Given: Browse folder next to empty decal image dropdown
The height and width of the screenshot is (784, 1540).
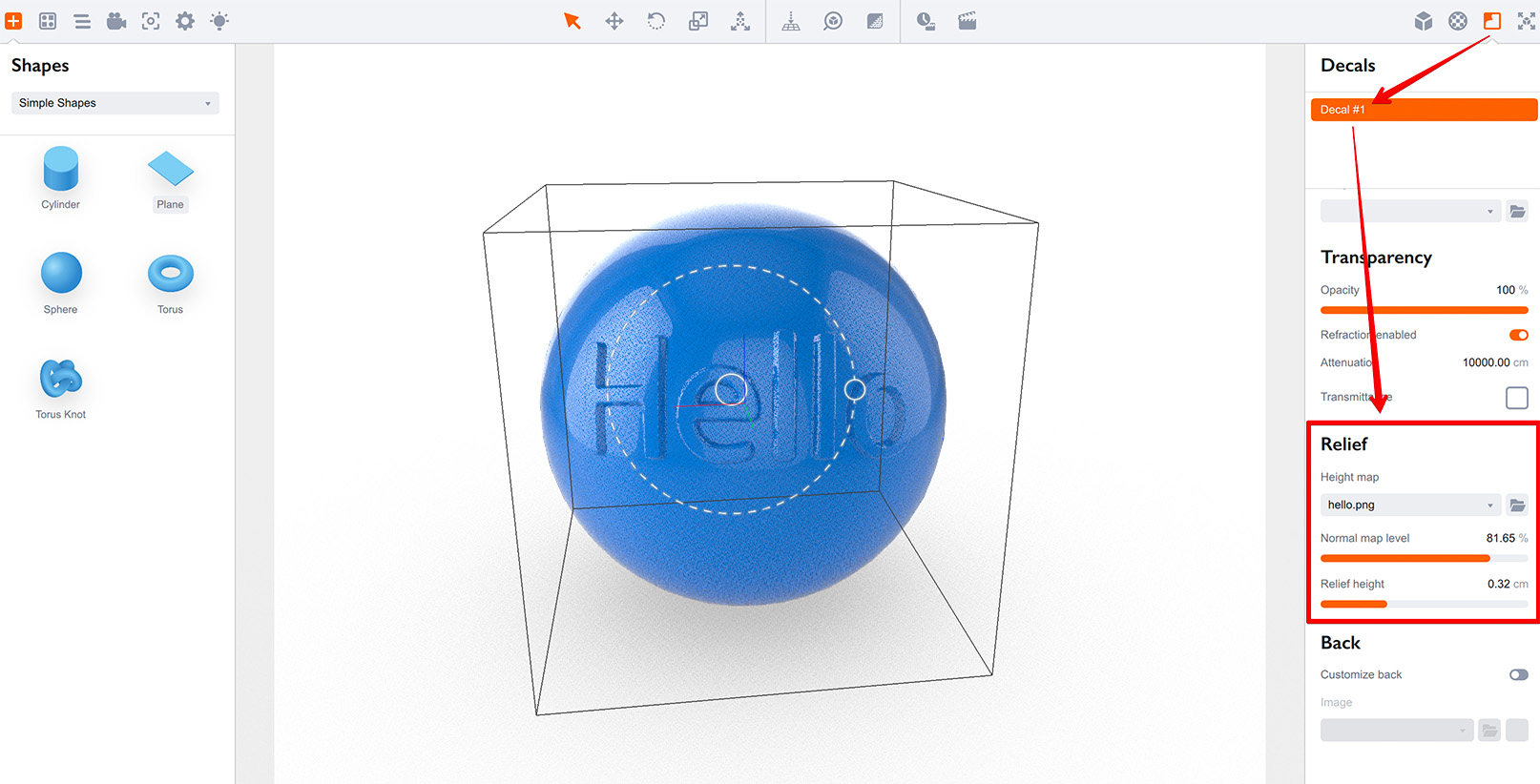Looking at the screenshot, I should (1517, 211).
